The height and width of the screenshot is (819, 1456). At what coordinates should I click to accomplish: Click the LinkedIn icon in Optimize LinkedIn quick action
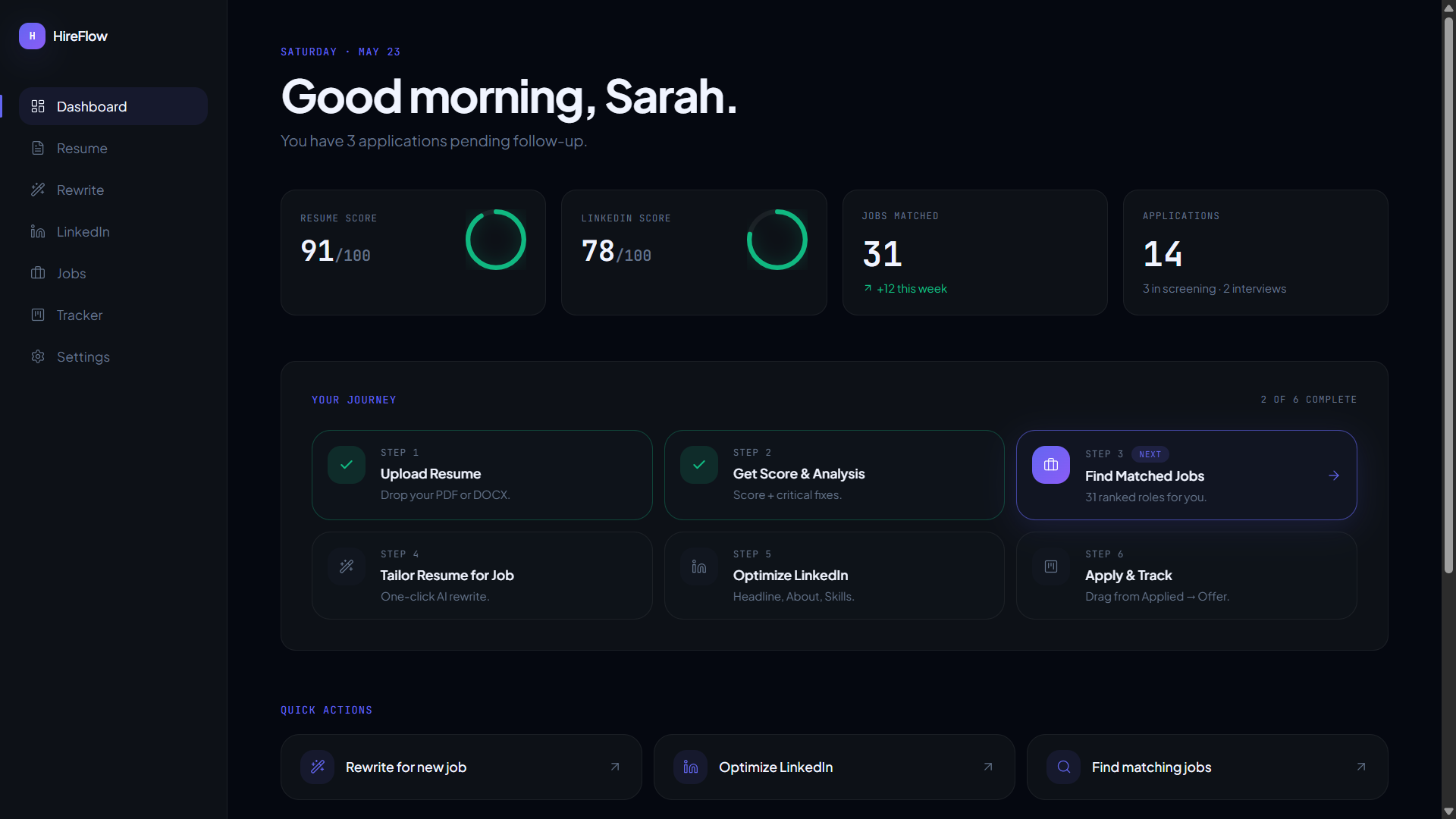(x=691, y=767)
